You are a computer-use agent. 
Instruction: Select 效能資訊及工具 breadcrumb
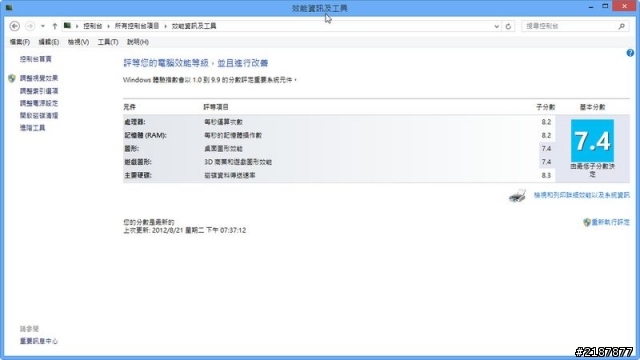click(194, 26)
